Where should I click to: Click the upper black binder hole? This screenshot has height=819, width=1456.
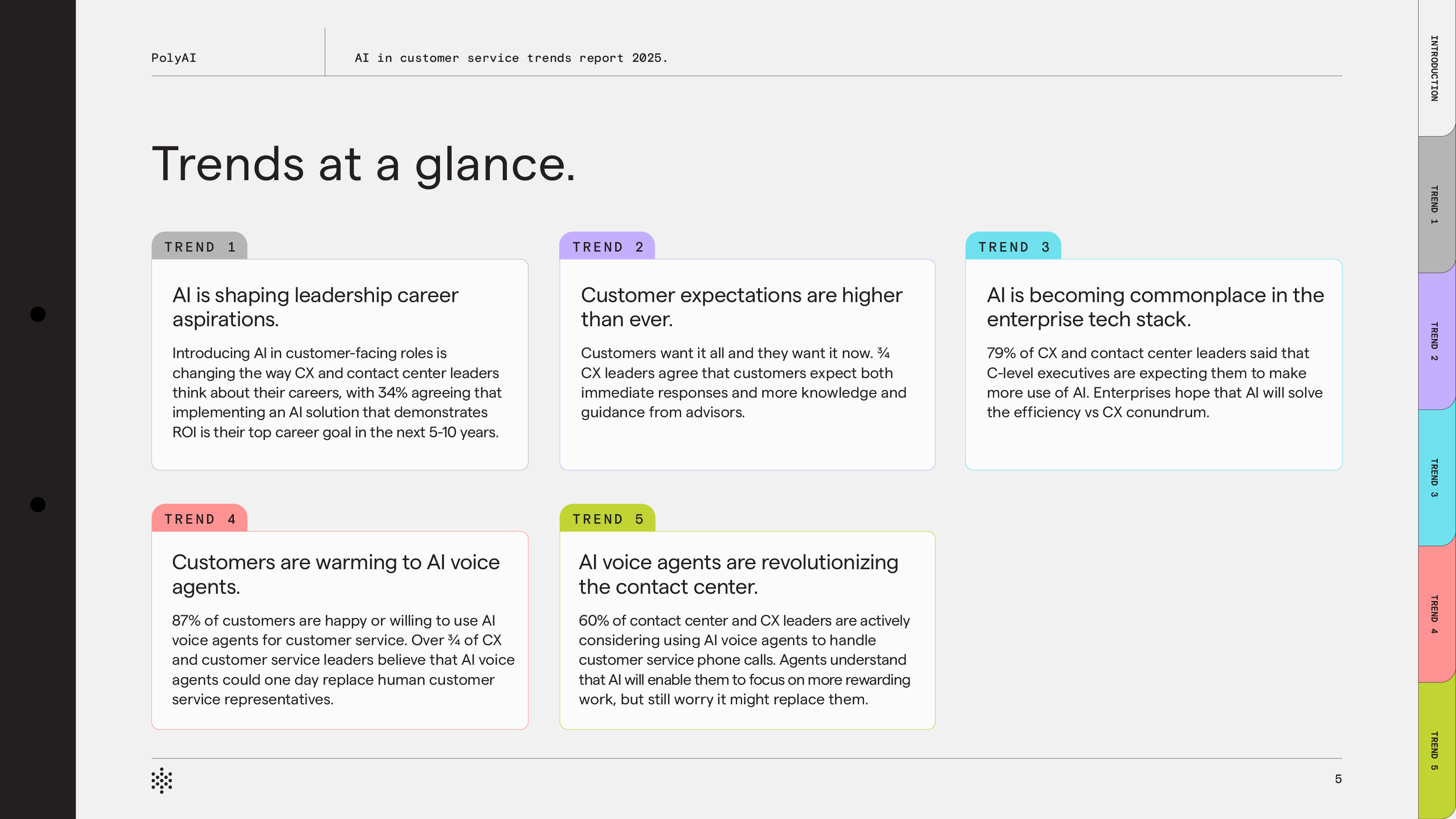click(x=38, y=314)
